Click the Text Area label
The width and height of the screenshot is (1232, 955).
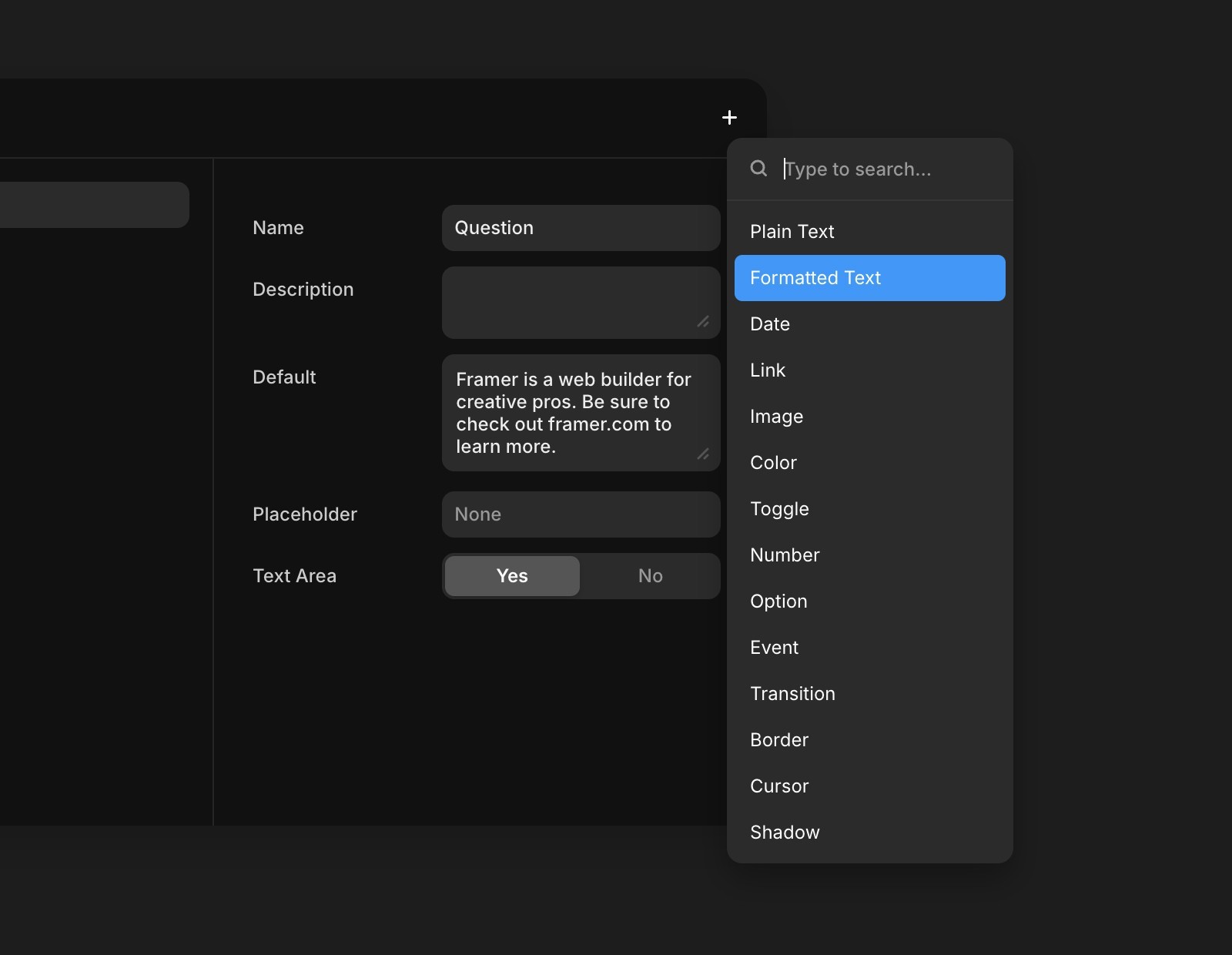click(x=294, y=576)
